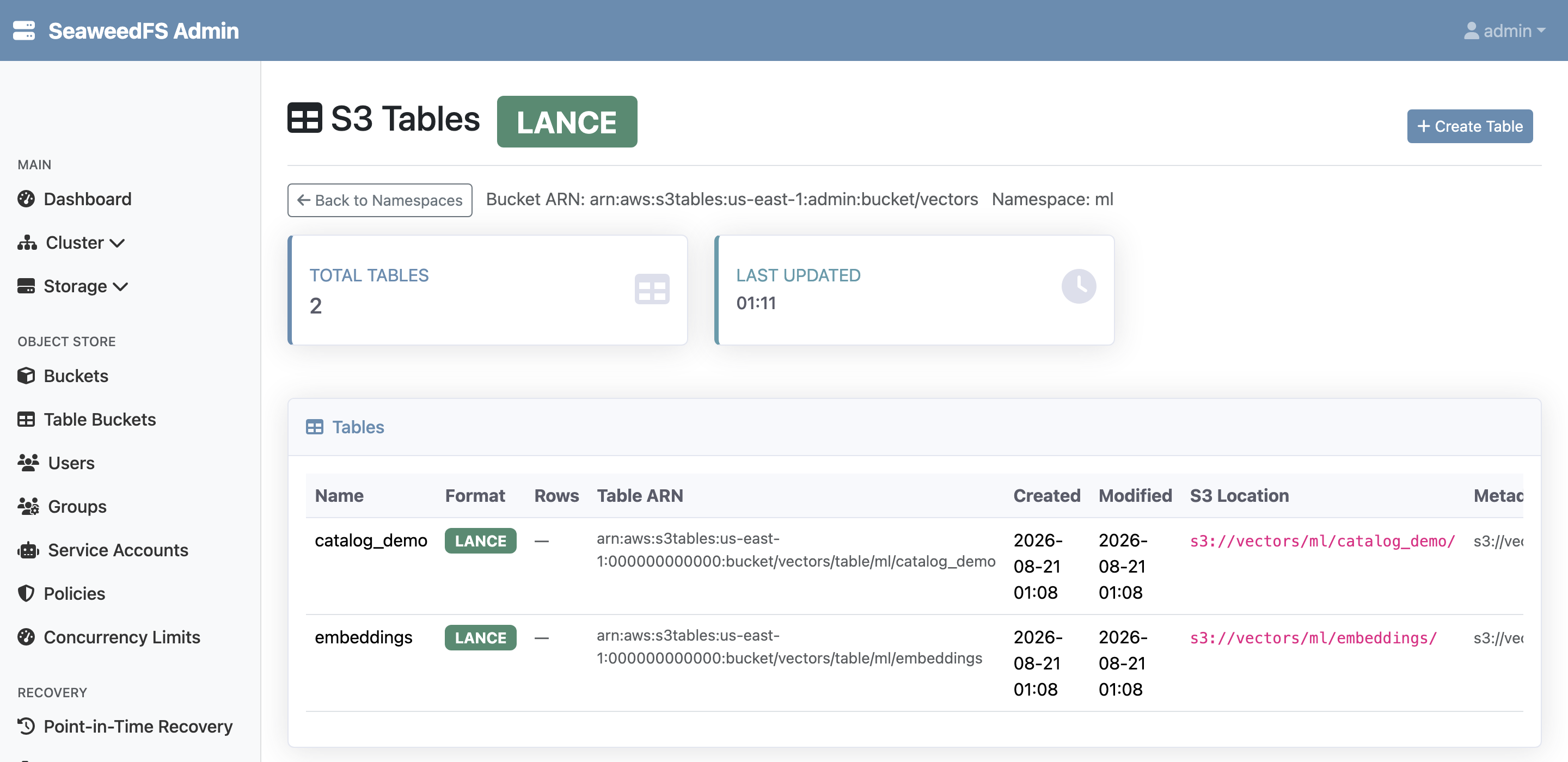Click the Table Buckets grid icon
This screenshot has width=1568, height=762.
pos(26,419)
